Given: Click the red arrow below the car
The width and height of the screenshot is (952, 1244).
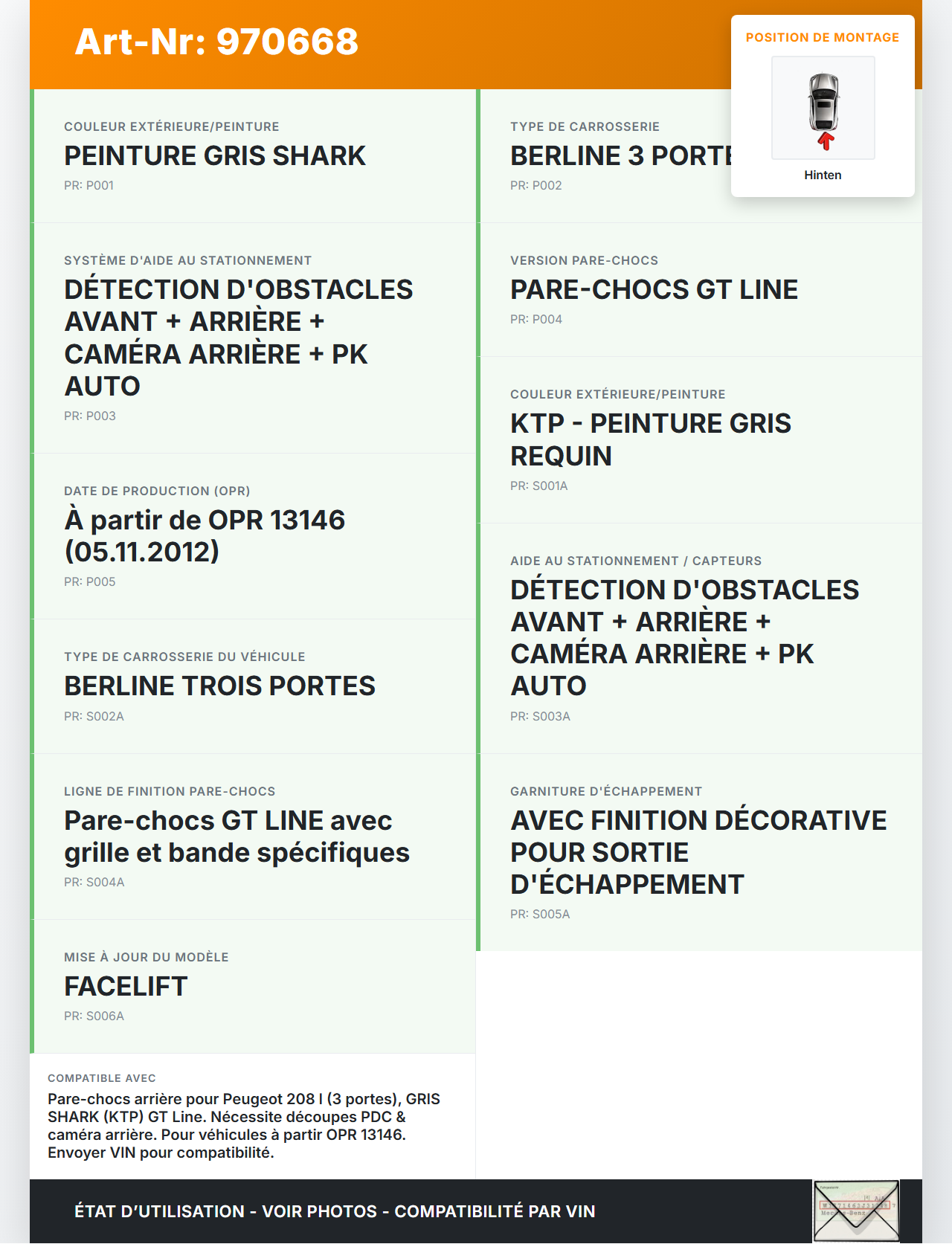Looking at the screenshot, I should [x=826, y=141].
